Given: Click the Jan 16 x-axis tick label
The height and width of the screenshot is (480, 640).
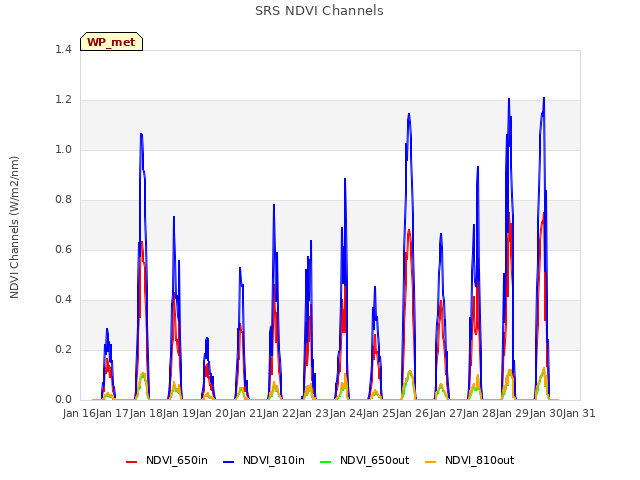Looking at the screenshot, I should (x=79, y=413).
